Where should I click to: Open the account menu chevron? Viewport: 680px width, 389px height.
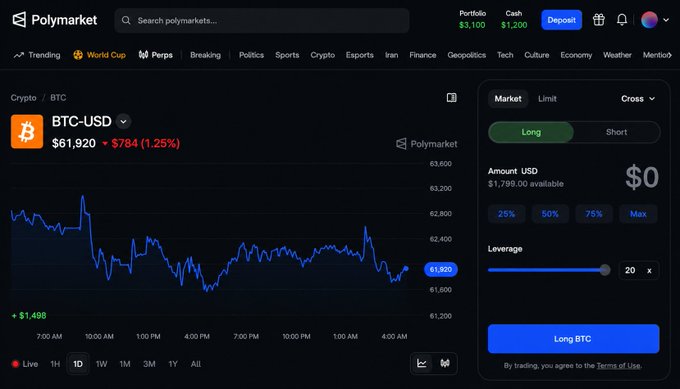[x=666, y=20]
